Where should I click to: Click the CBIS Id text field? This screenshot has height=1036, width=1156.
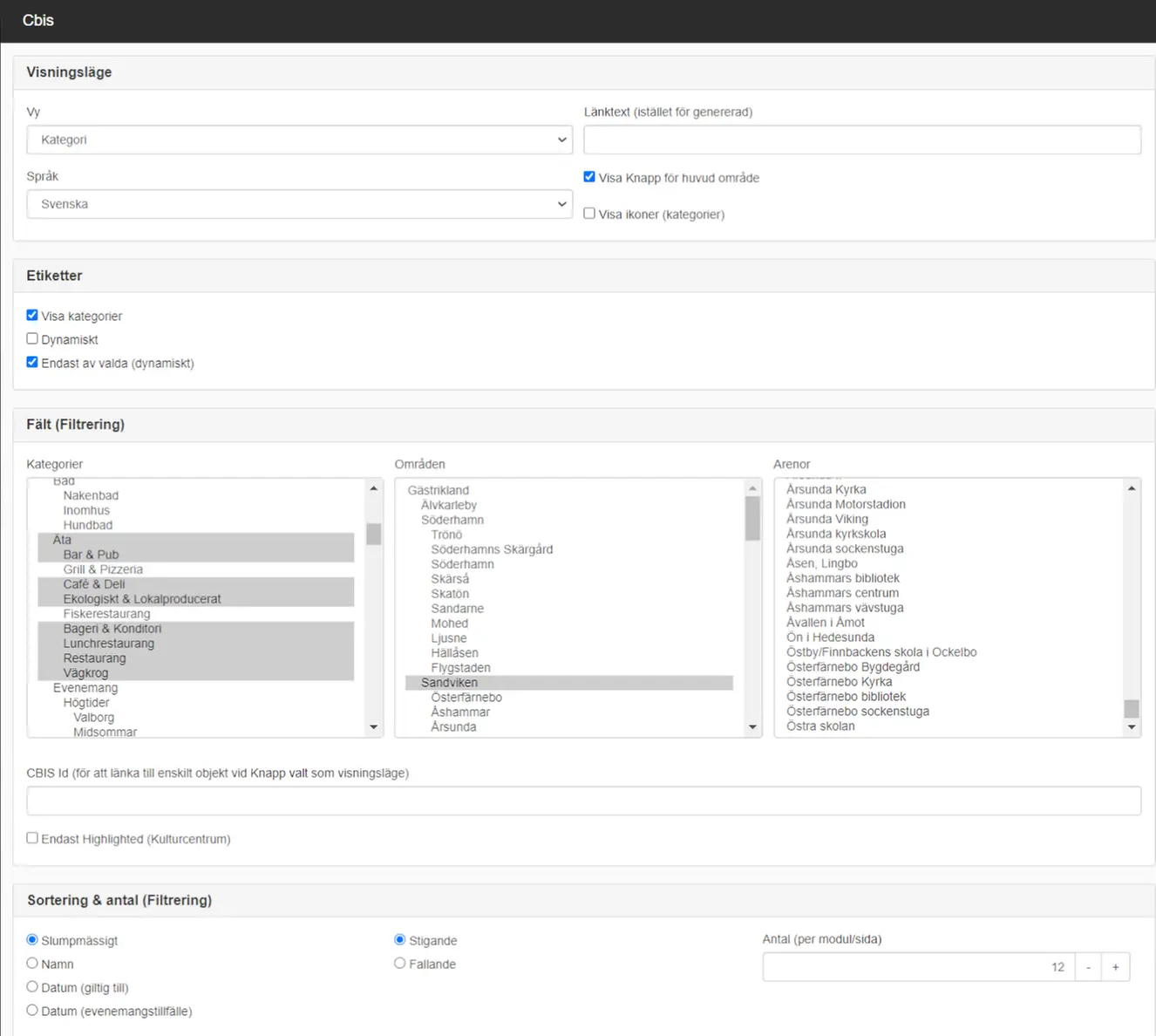pos(583,801)
